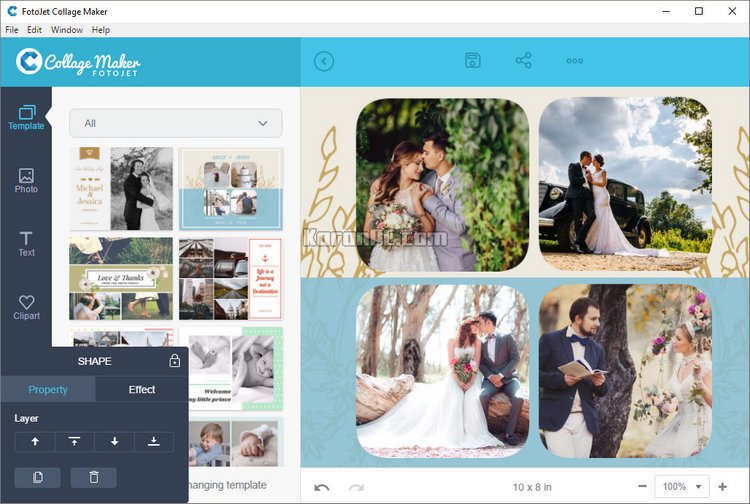Open the File menu
750x504 pixels.
pyautogui.click(x=12, y=30)
